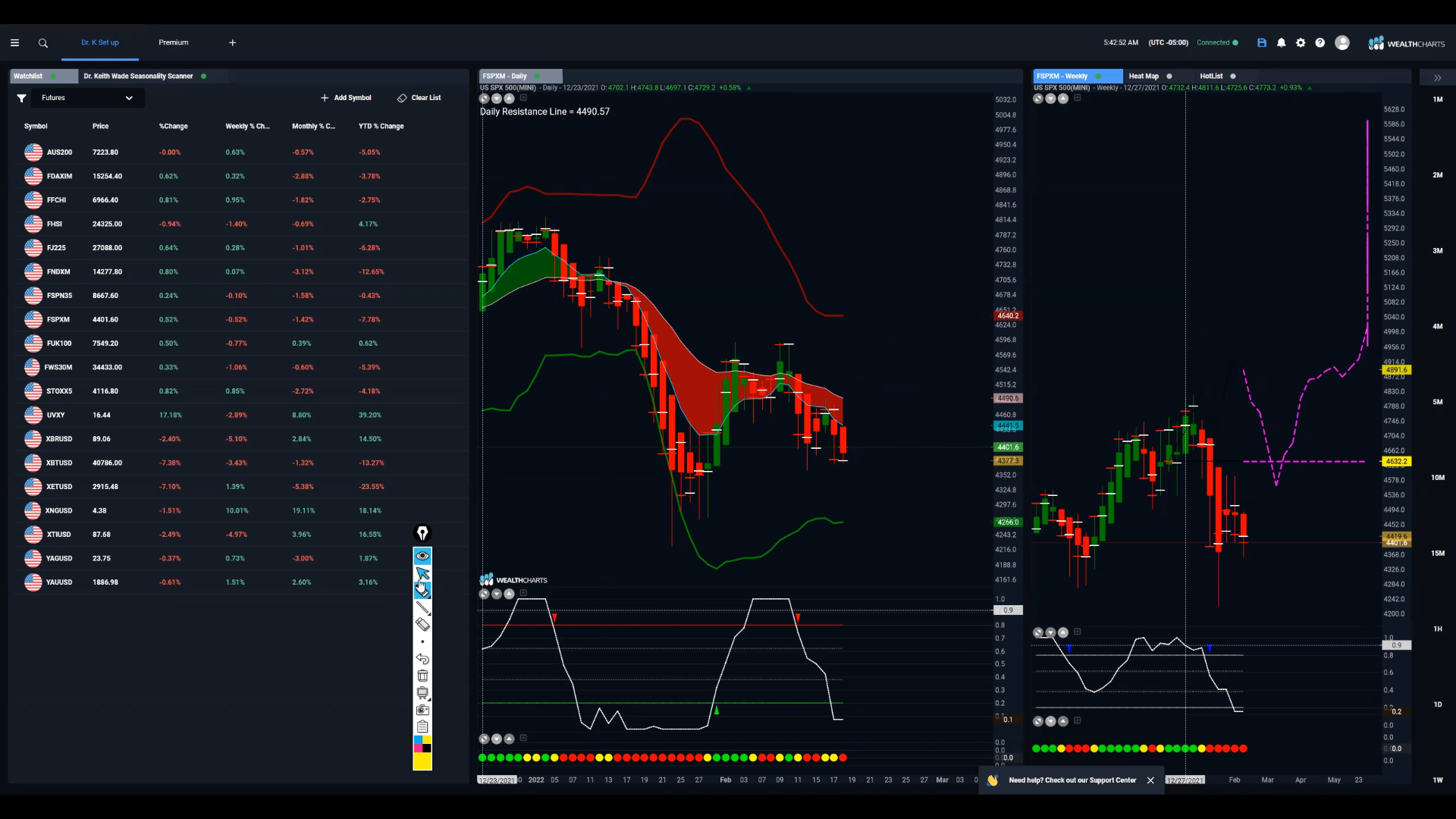
Task: Open the help question mark icon
Action: 1320,43
